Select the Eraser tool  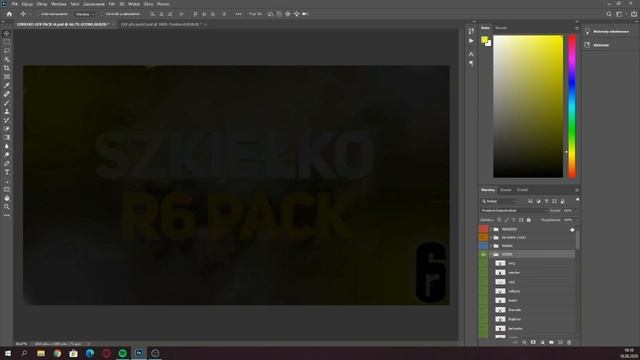click(7, 129)
